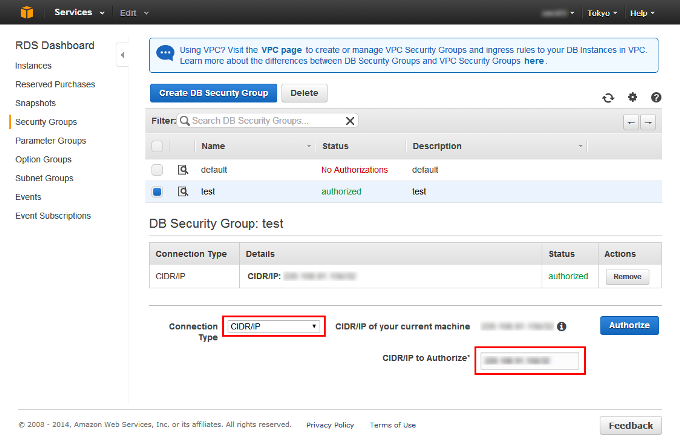Open the Tokyo region selector
The width and height of the screenshot is (680, 440).
click(602, 13)
